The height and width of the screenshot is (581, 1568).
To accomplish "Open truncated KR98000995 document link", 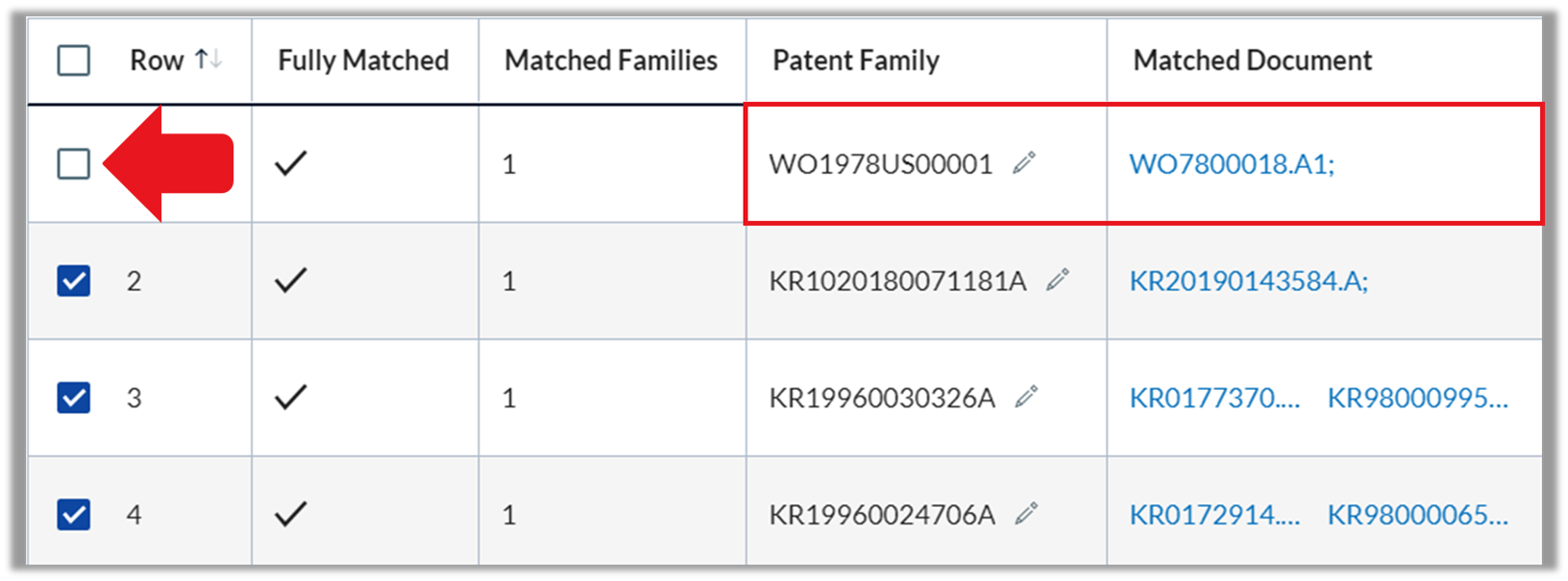I will coord(1418,398).
